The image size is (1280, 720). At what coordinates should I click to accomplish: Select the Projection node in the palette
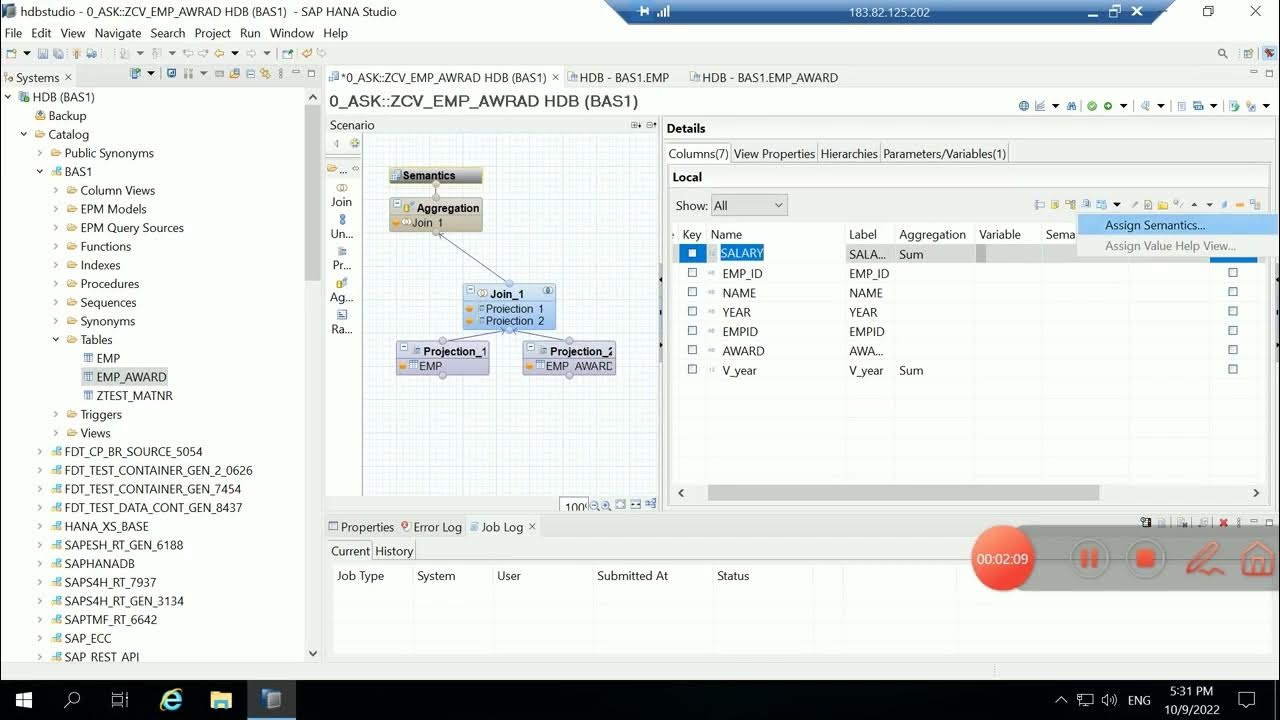tap(342, 259)
